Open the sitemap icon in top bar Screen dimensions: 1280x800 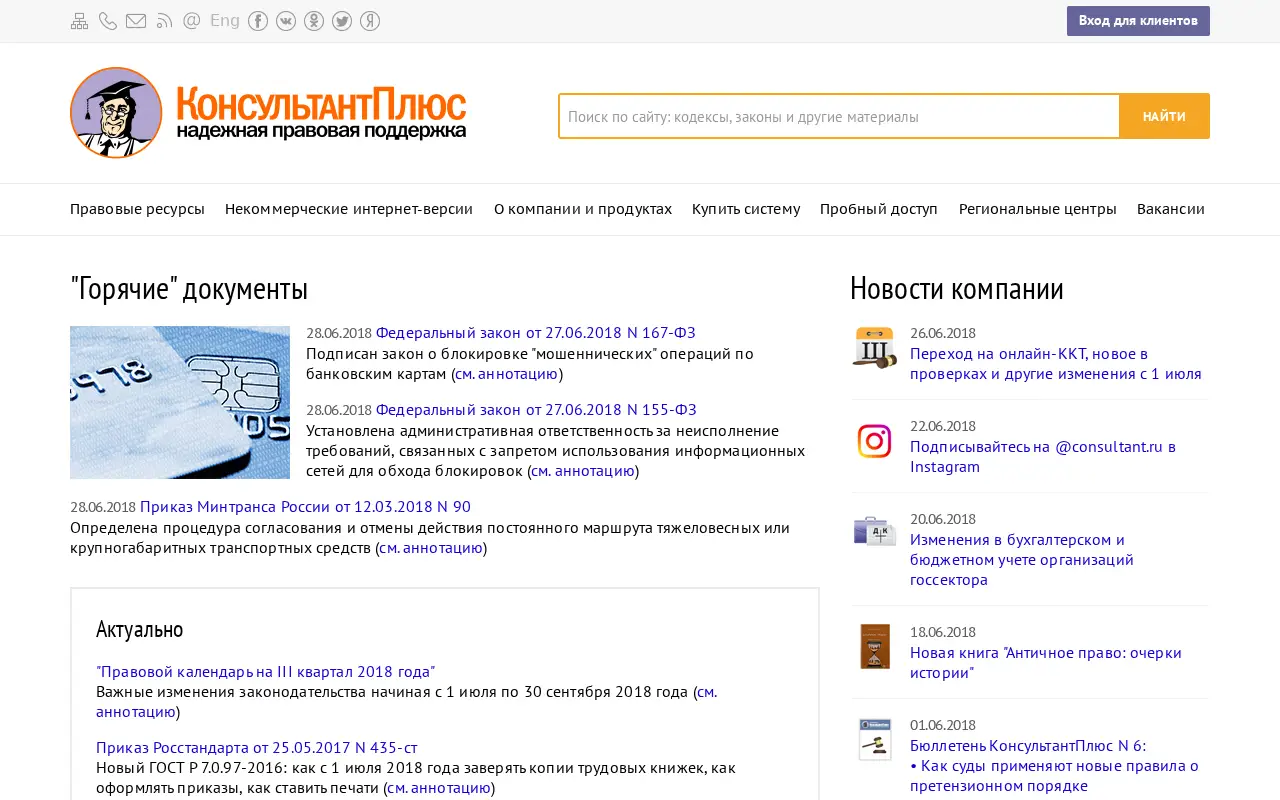80,21
